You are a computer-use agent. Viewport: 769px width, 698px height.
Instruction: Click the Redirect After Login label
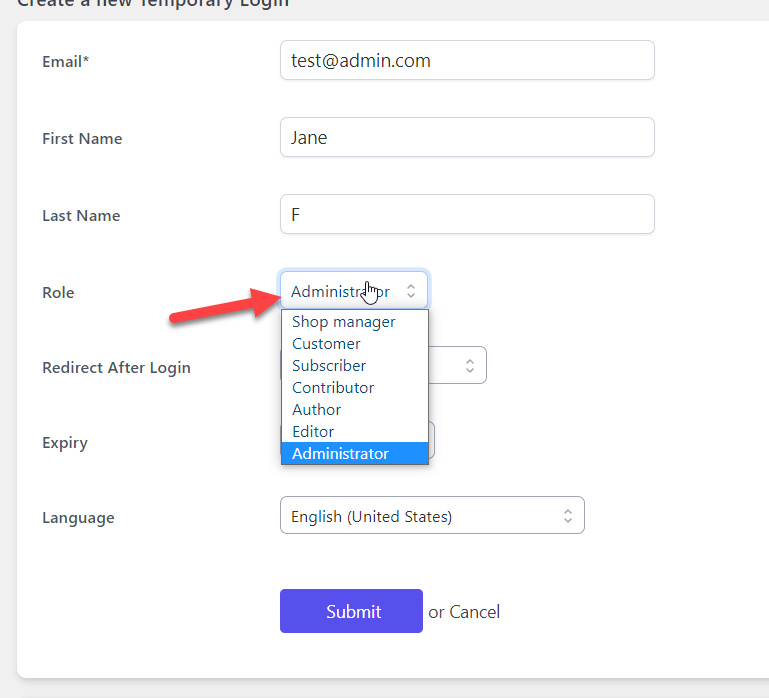[x=116, y=368]
